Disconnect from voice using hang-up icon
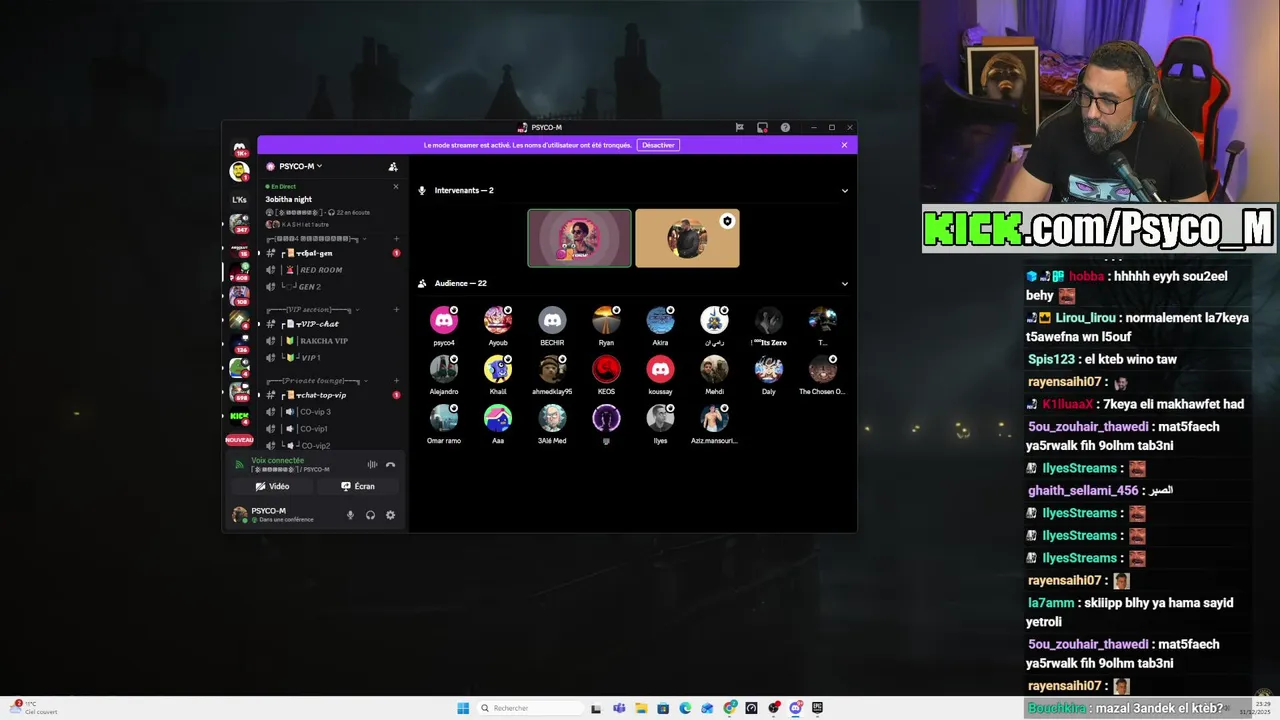This screenshot has width=1280, height=720. tap(390, 464)
